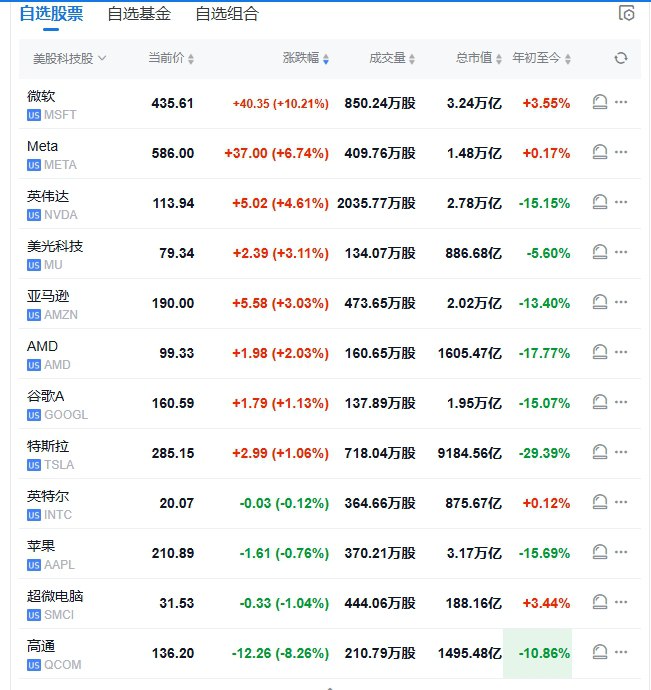
Task: Click GOOGL price 160.59
Action: [x=173, y=404]
